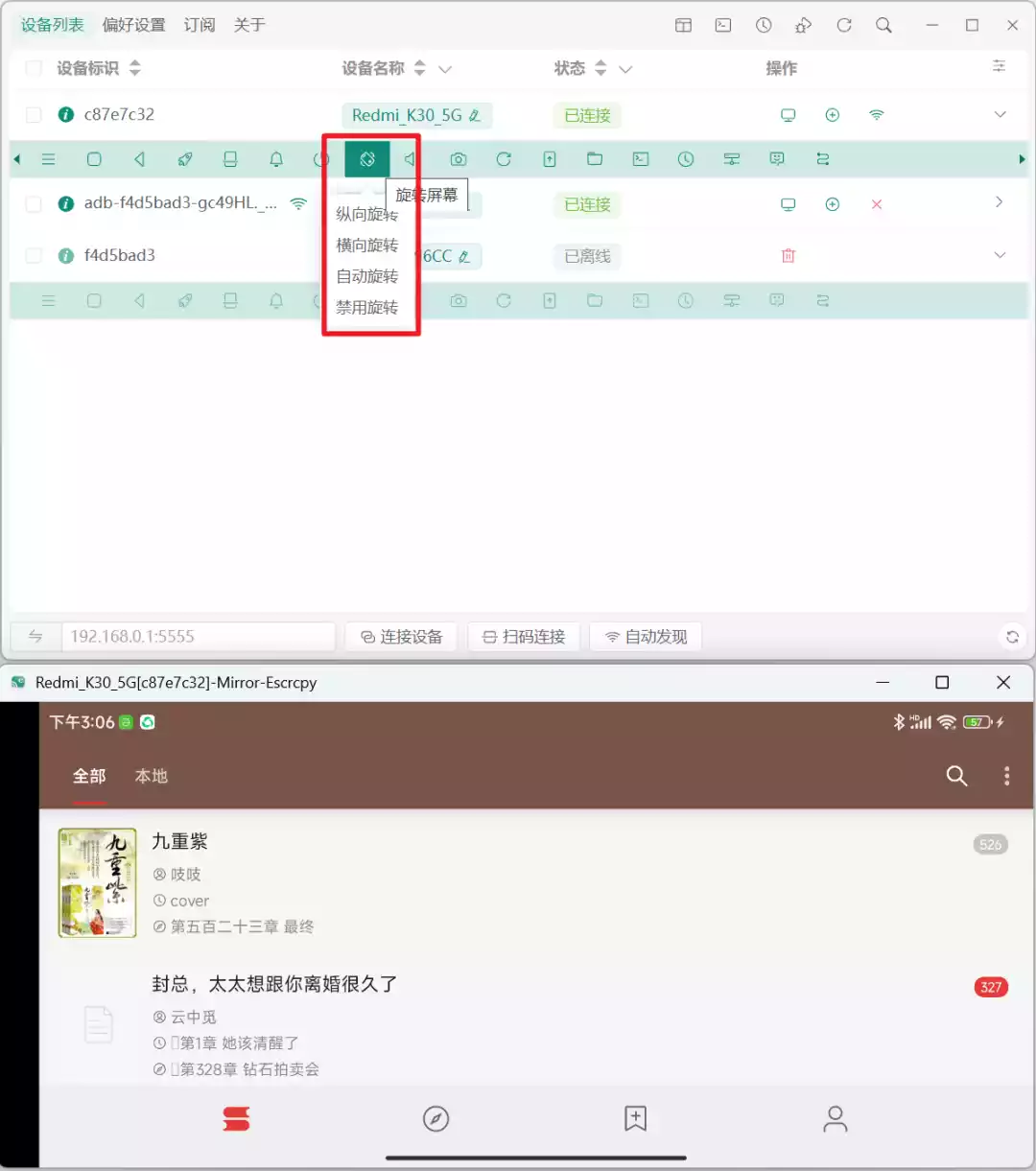Click the back triangle icon in c87e7c32 toolbar

click(x=140, y=159)
